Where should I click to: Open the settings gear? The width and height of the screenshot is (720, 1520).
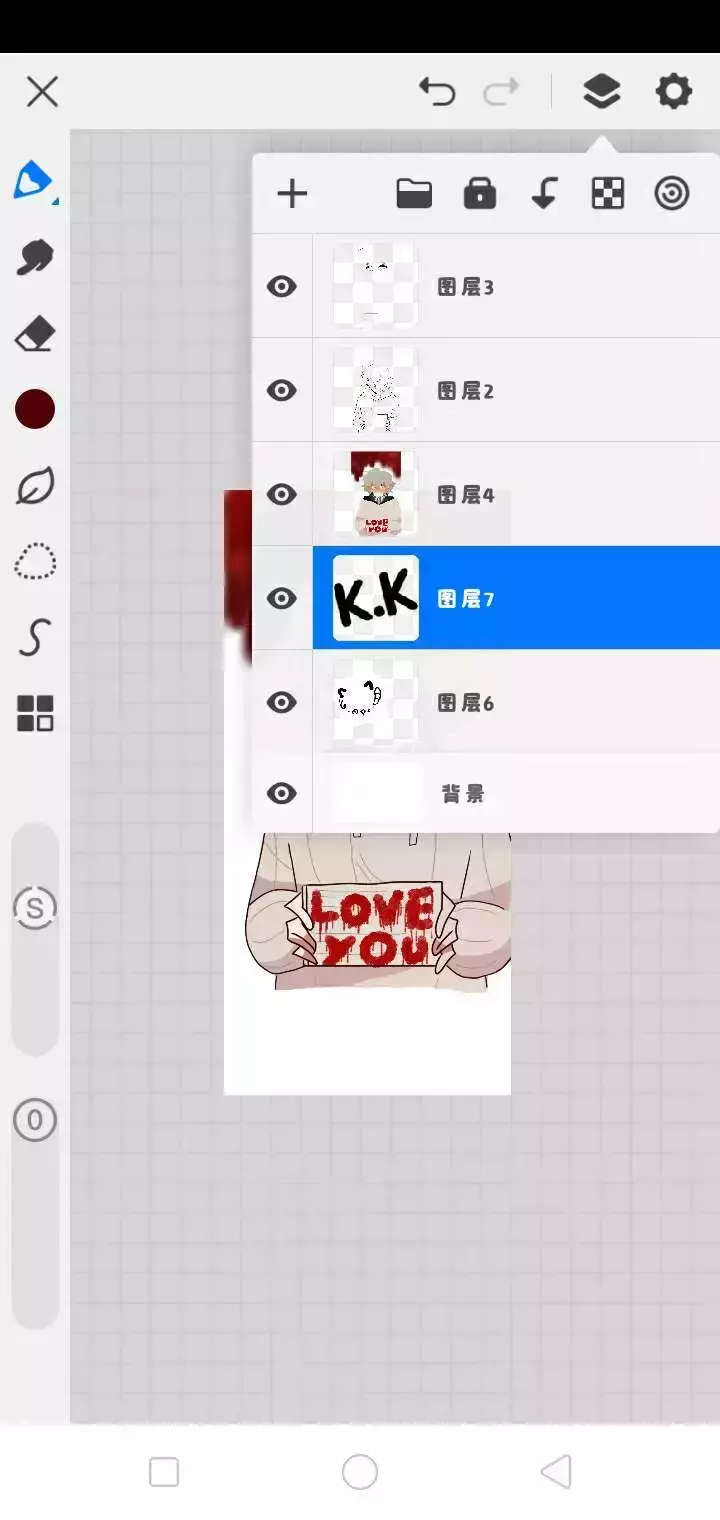click(x=673, y=92)
